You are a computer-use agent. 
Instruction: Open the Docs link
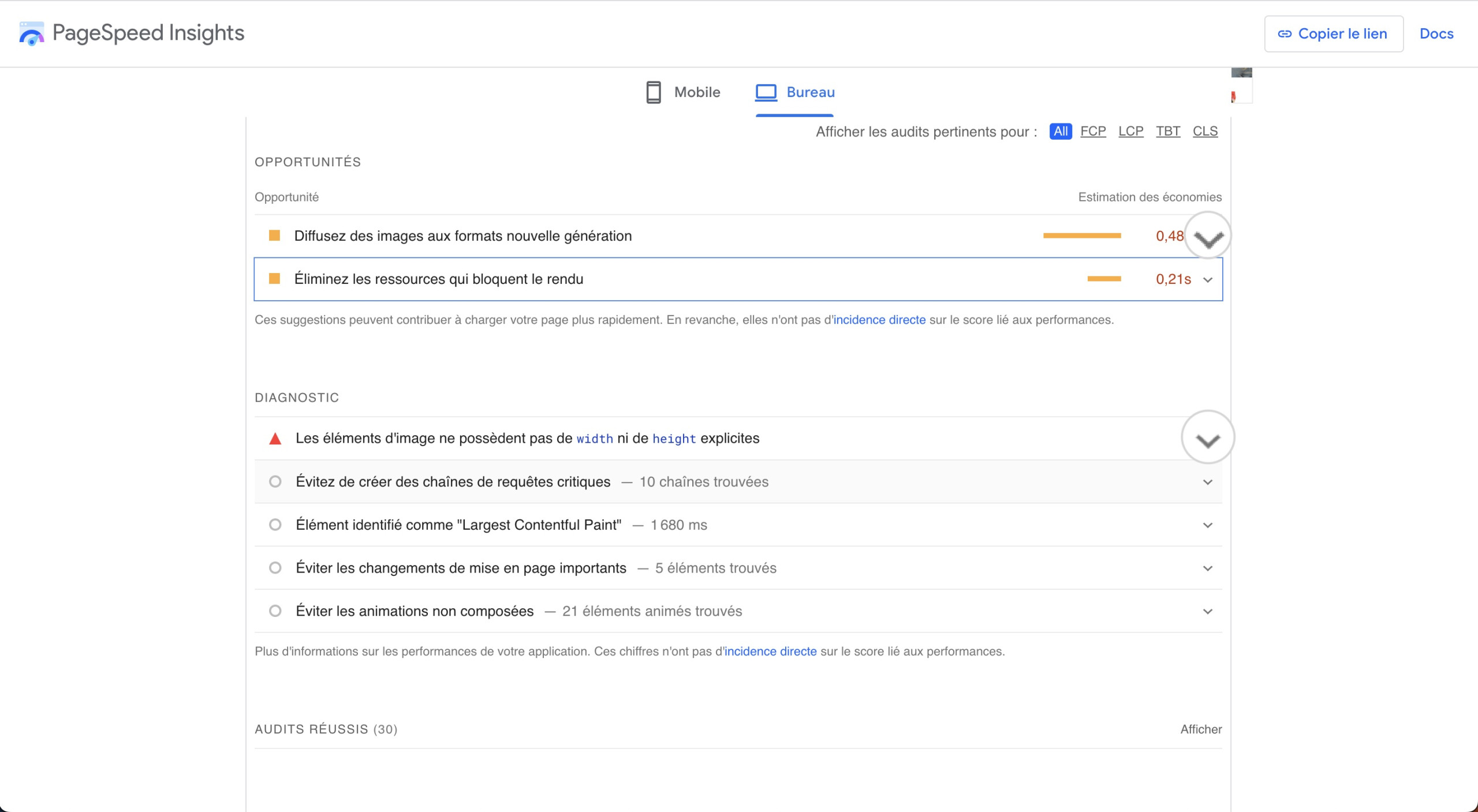point(1436,34)
